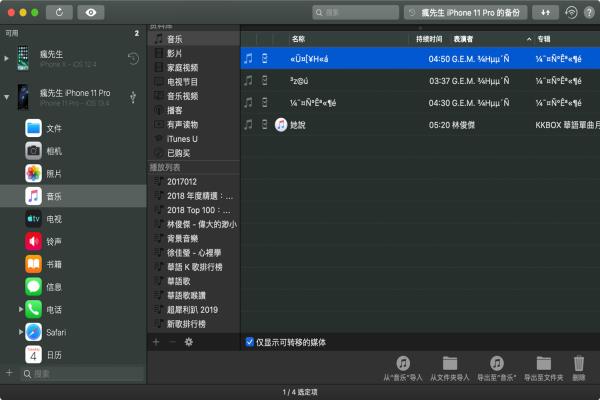Open 相机 in the sidebar
This screenshot has height=400, width=600.
pos(73,151)
